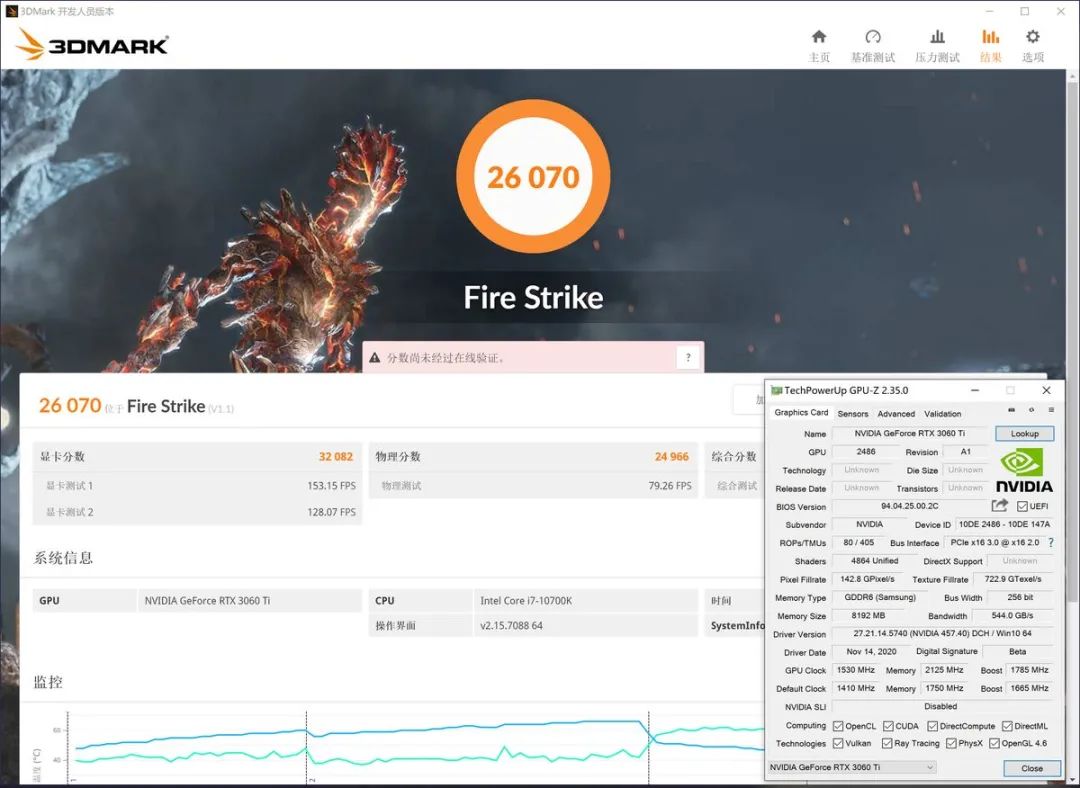Image resolution: width=1080 pixels, height=788 pixels.
Task: Switch to the Sensors tab
Action: (853, 414)
